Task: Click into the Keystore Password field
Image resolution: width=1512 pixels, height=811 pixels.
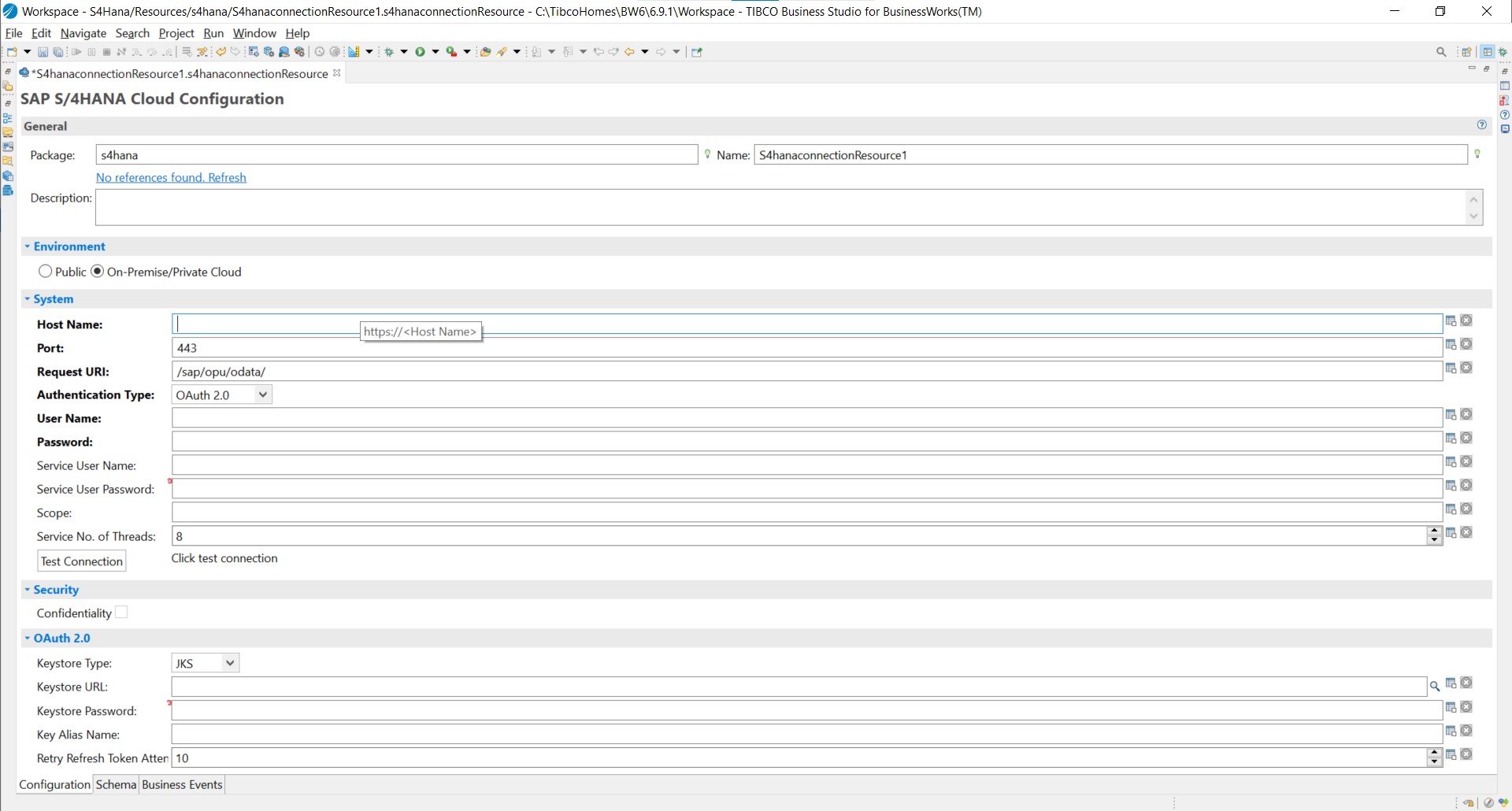Action: (x=807, y=710)
